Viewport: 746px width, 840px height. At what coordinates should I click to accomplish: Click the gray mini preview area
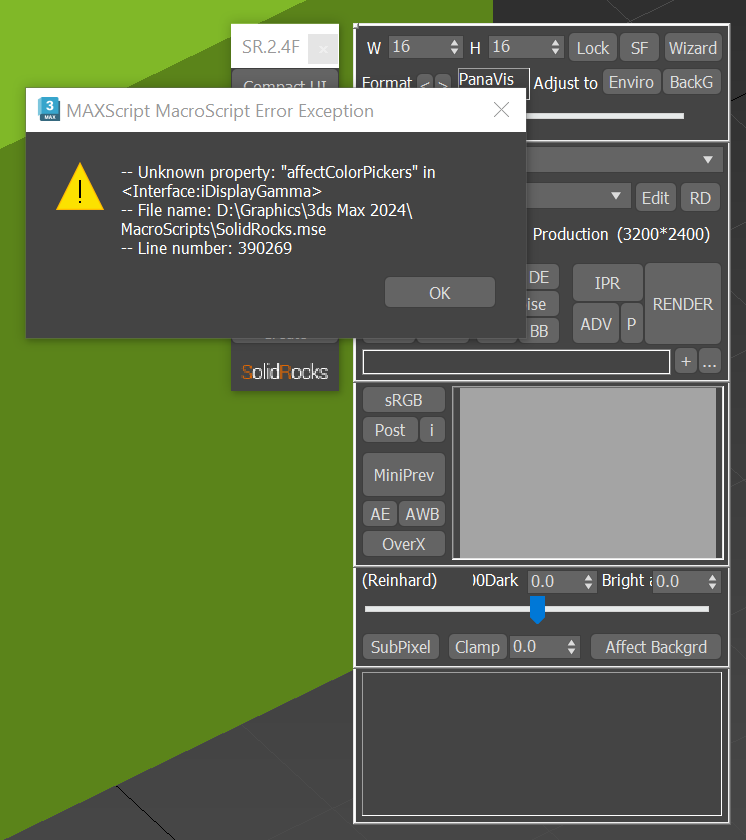tap(588, 473)
